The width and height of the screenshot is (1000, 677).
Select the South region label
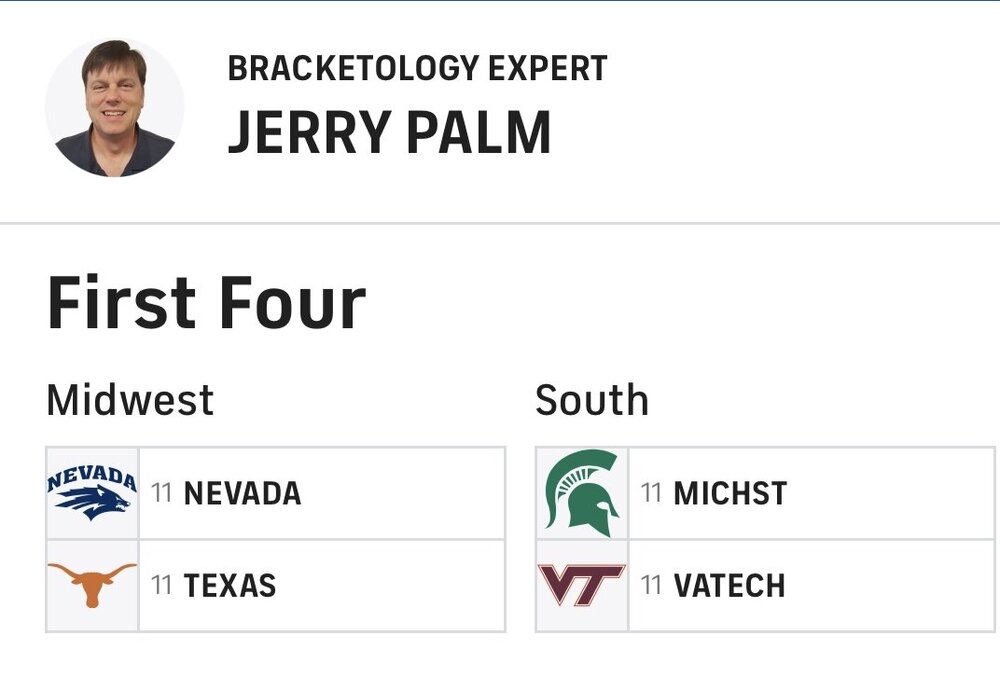pyautogui.click(x=592, y=400)
